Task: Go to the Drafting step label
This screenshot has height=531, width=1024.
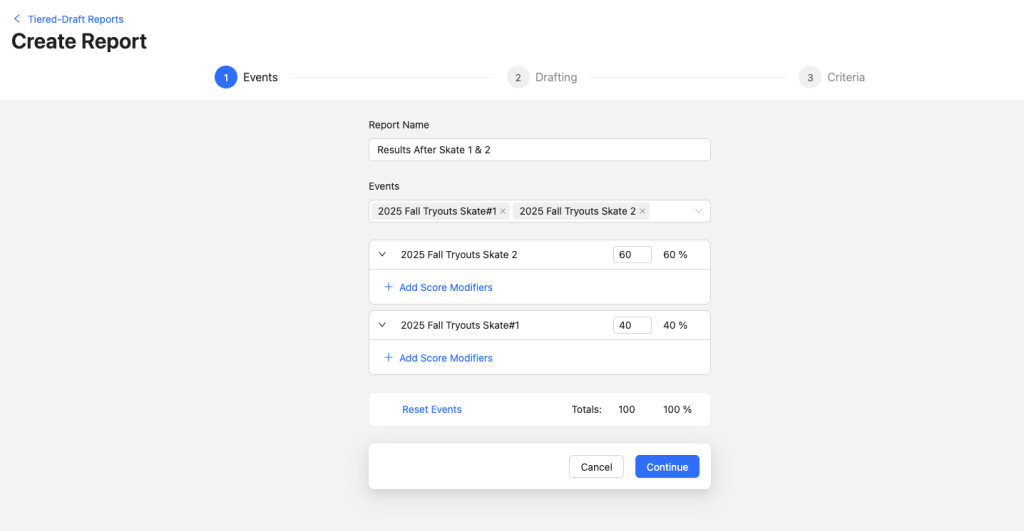Action: 556,77
